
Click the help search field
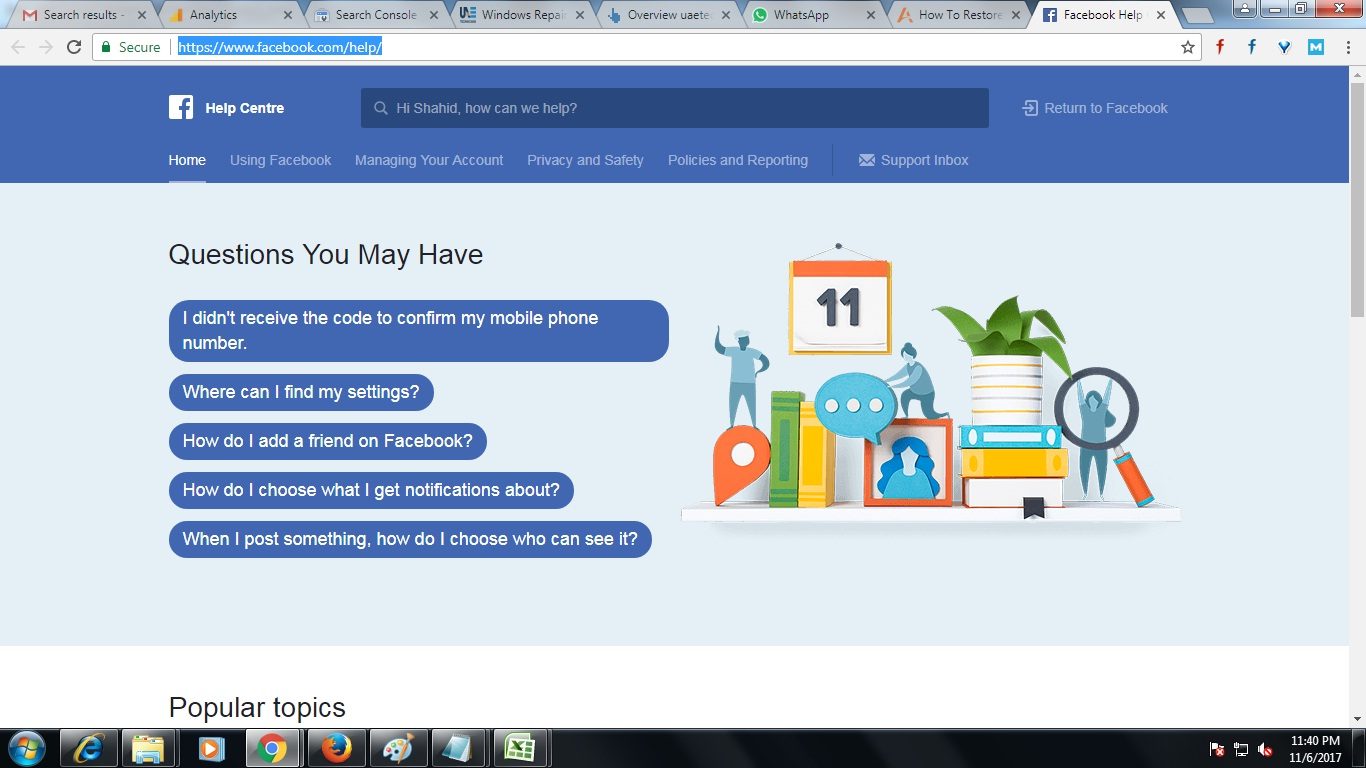coord(675,108)
